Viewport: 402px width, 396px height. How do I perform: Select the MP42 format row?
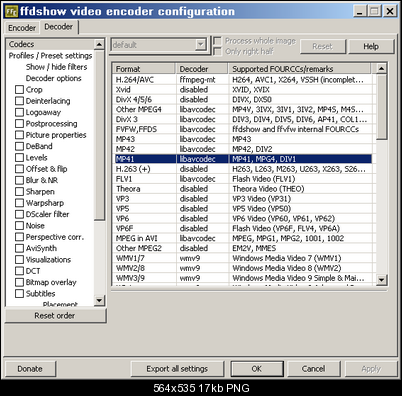(243, 149)
